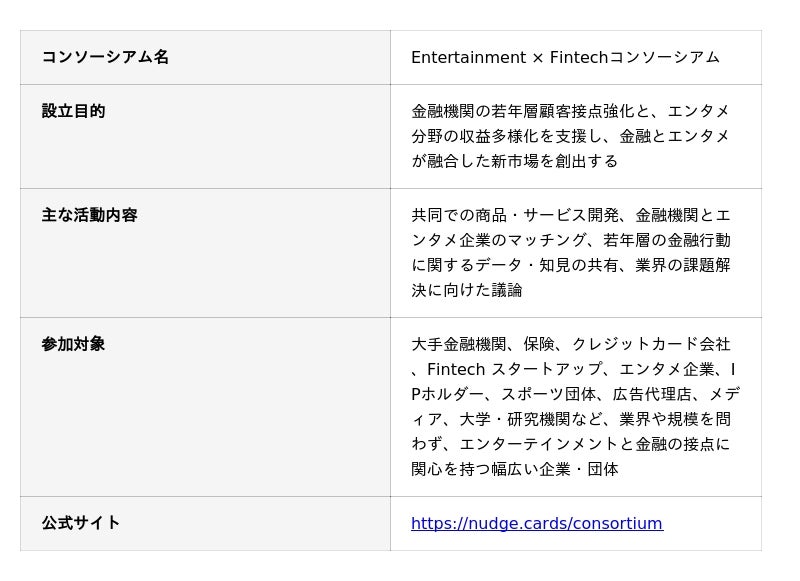800x581 pixels.
Task: Click the line starting 分野の収益多様化を支援し
Action: pyautogui.click(x=570, y=136)
